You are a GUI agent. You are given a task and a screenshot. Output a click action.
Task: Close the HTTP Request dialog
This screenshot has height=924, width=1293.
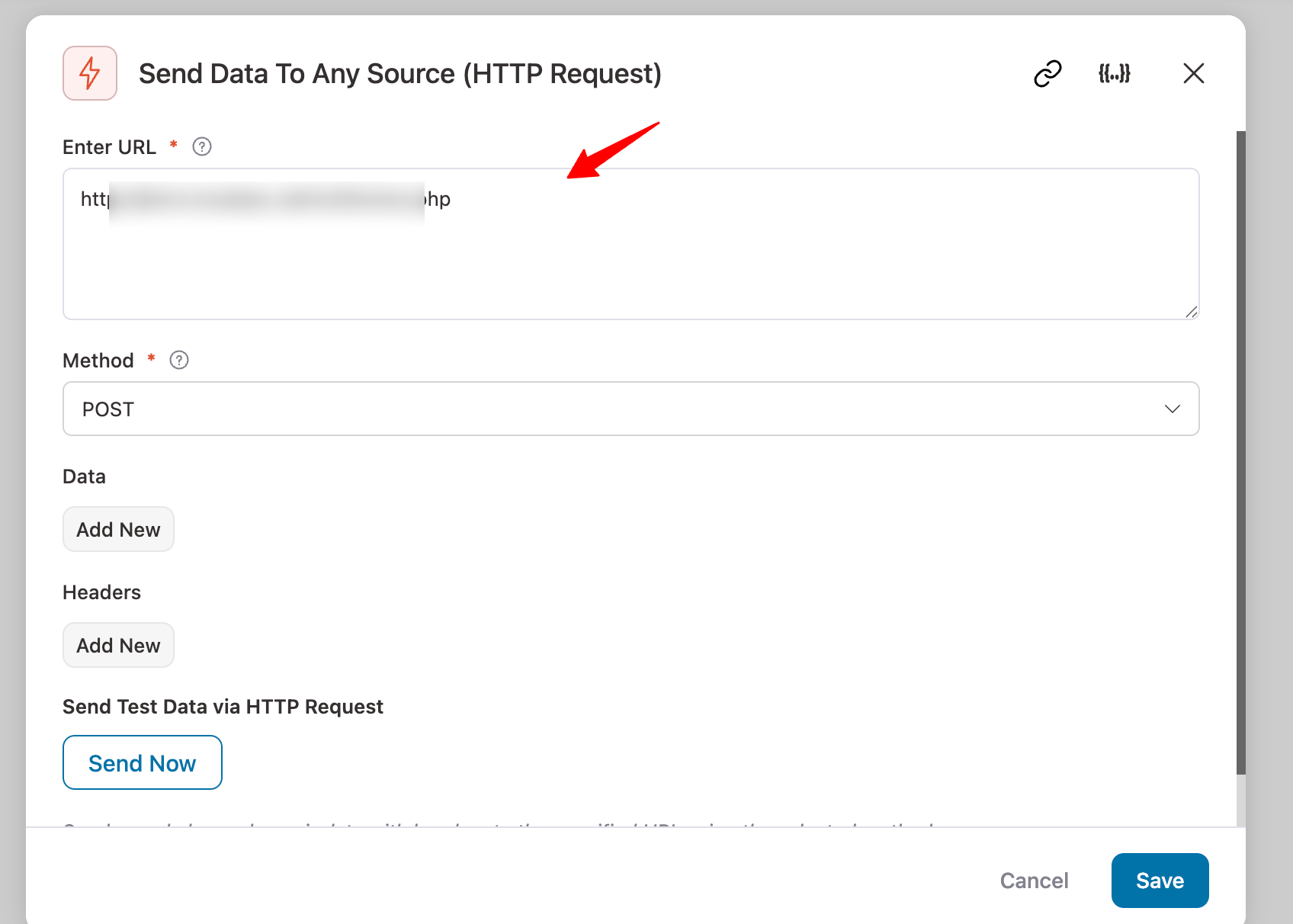(1193, 73)
